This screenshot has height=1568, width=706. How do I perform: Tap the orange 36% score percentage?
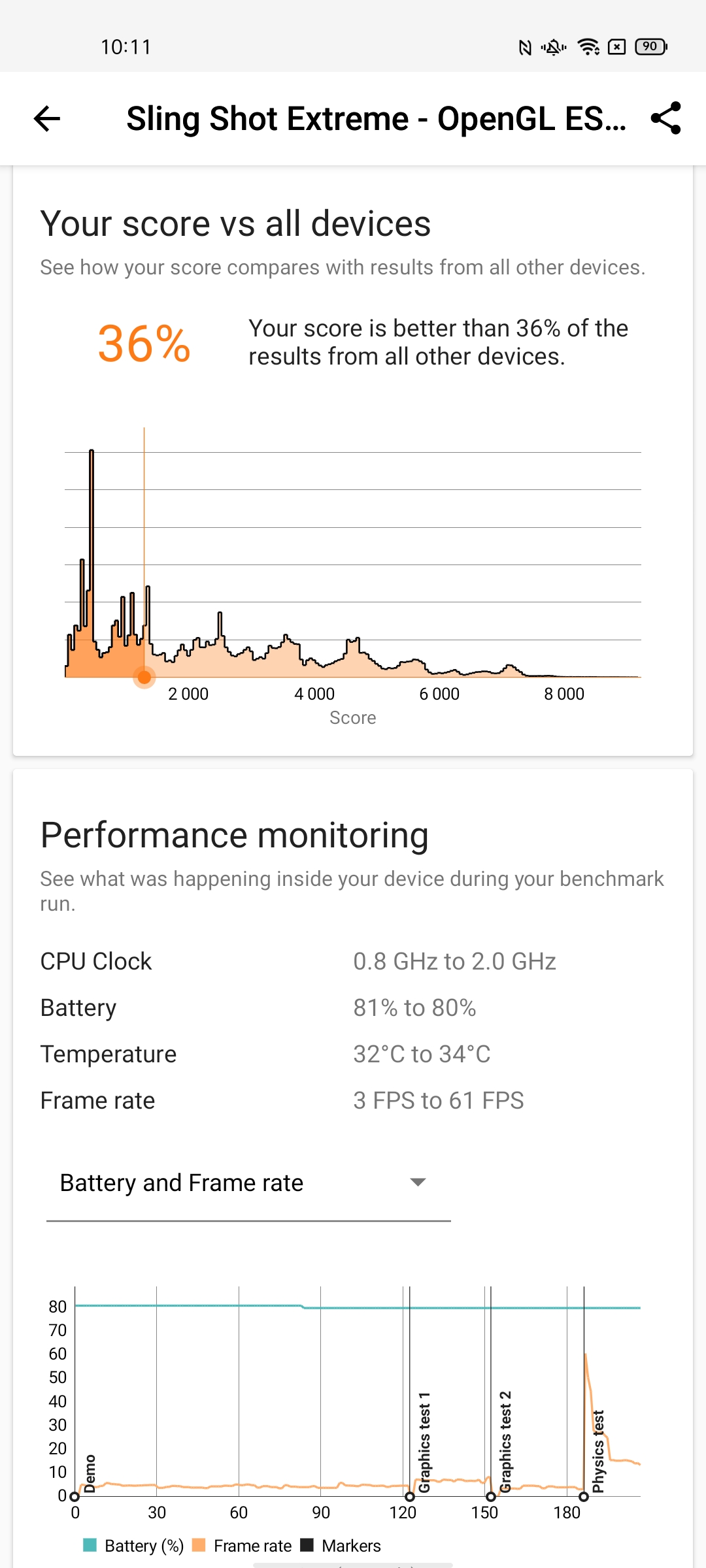tap(144, 344)
